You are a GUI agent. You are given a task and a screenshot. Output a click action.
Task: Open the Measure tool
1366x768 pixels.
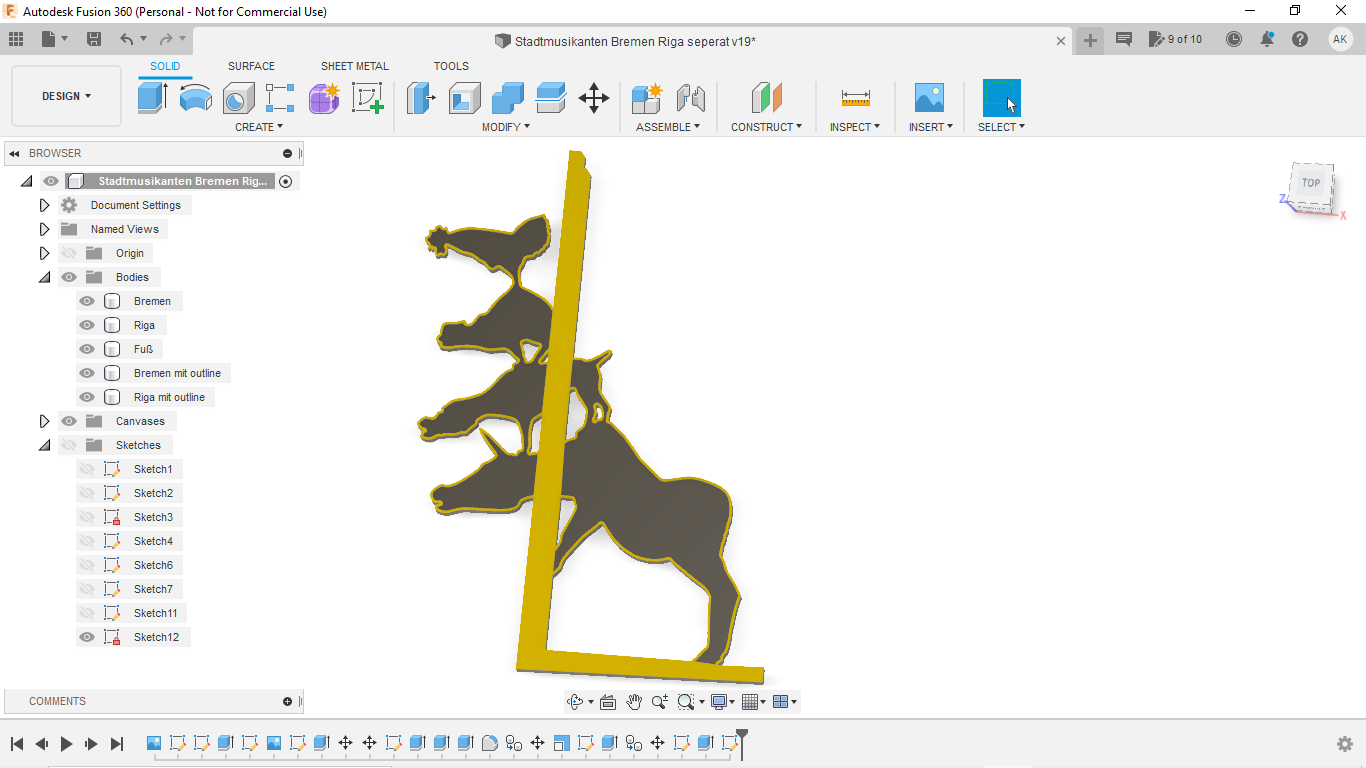(855, 98)
